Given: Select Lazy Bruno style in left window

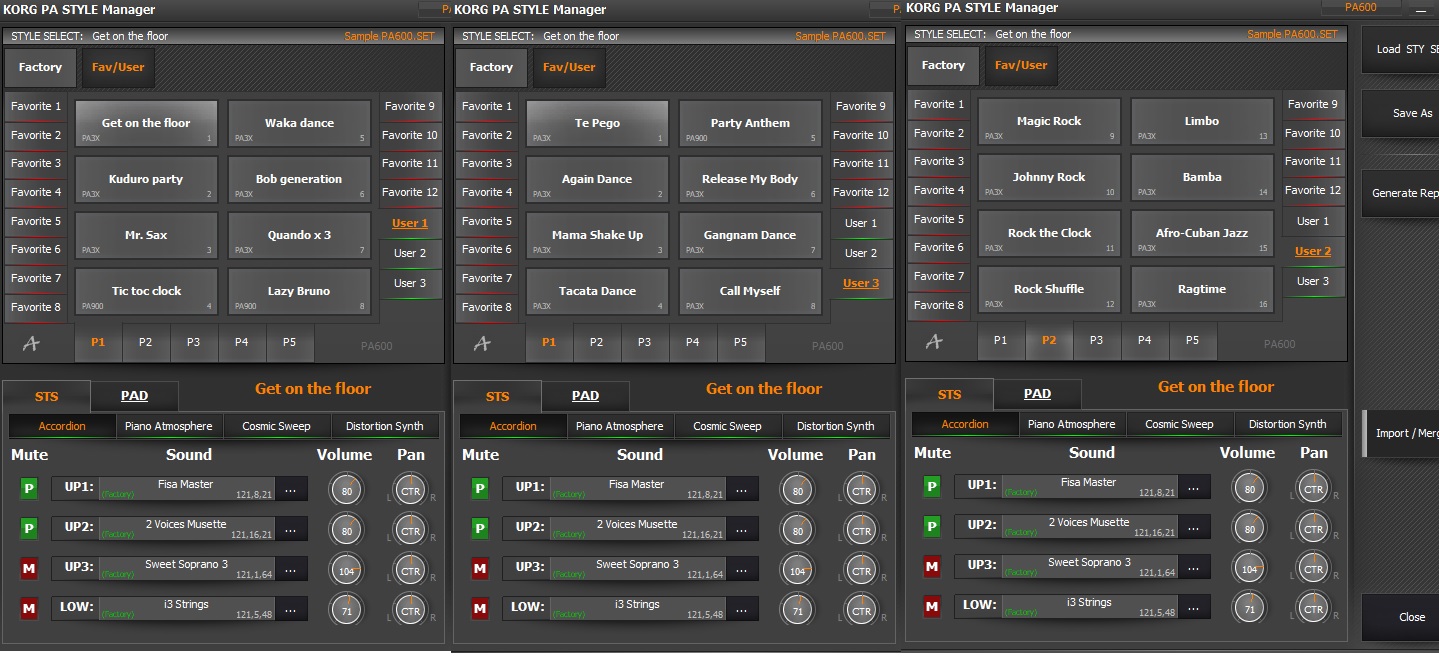Looking at the screenshot, I should click(299, 292).
